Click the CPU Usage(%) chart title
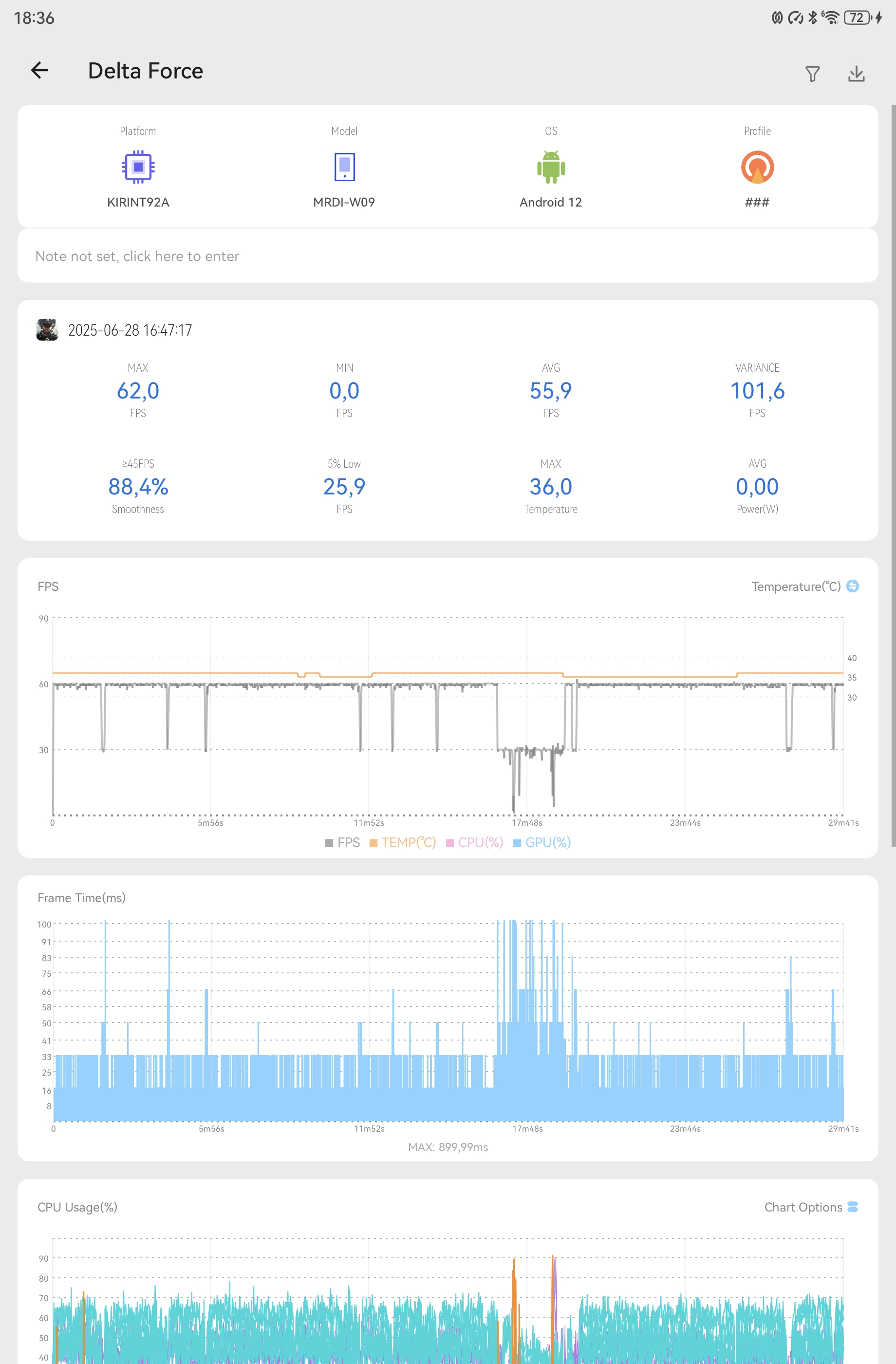This screenshot has width=896, height=1364. (77, 1207)
